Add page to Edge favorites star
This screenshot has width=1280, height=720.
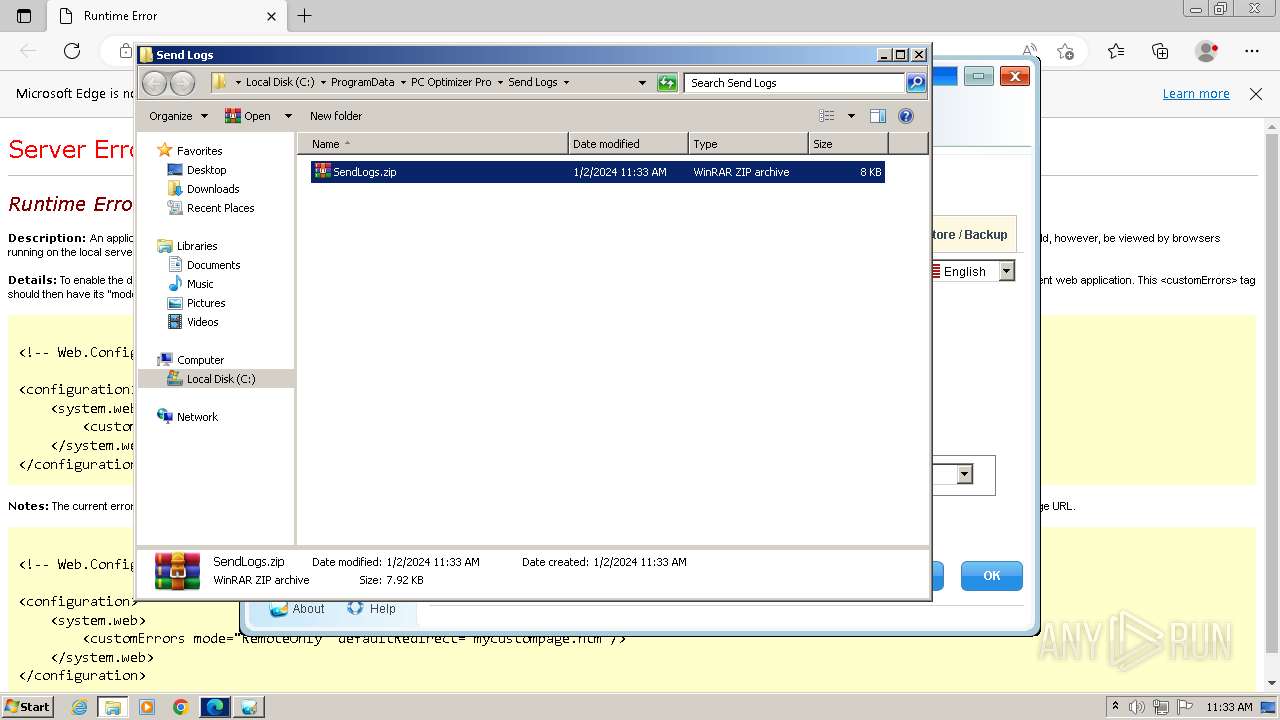point(1066,51)
